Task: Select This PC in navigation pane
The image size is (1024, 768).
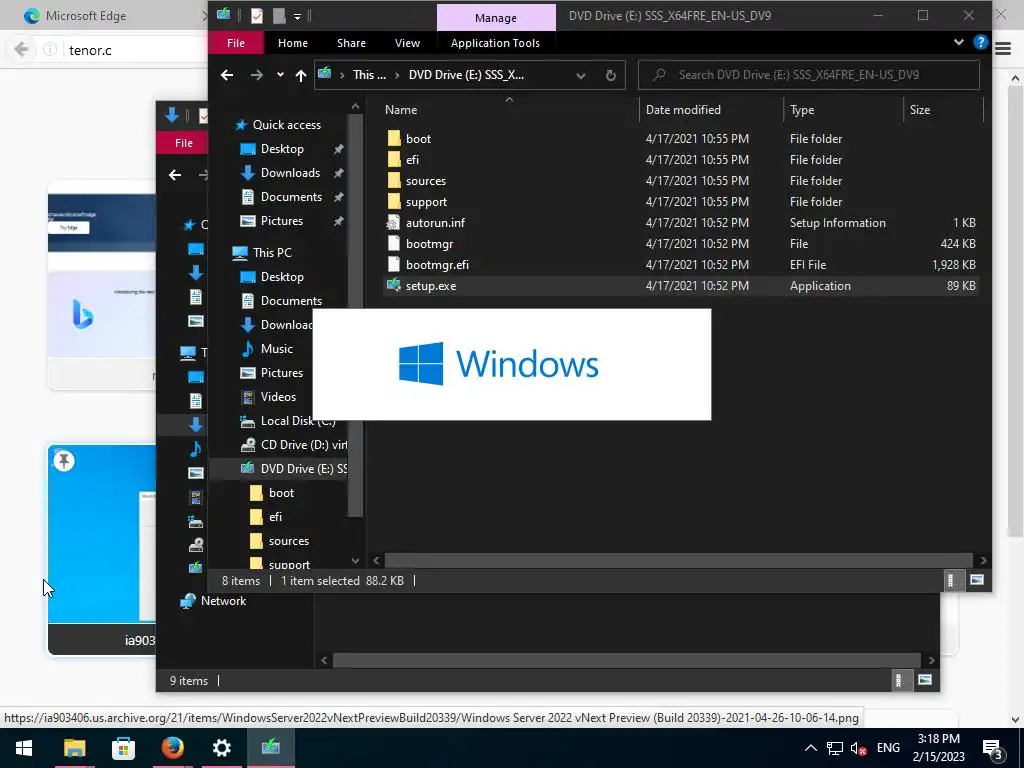Action: (x=272, y=253)
